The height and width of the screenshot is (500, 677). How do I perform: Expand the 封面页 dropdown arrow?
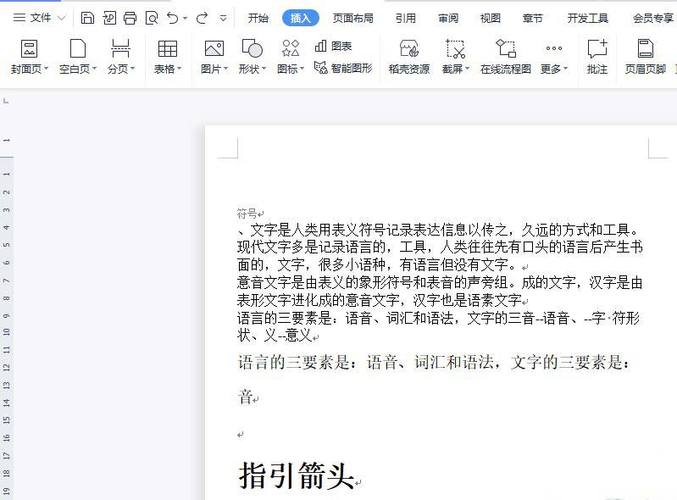tap(46, 69)
